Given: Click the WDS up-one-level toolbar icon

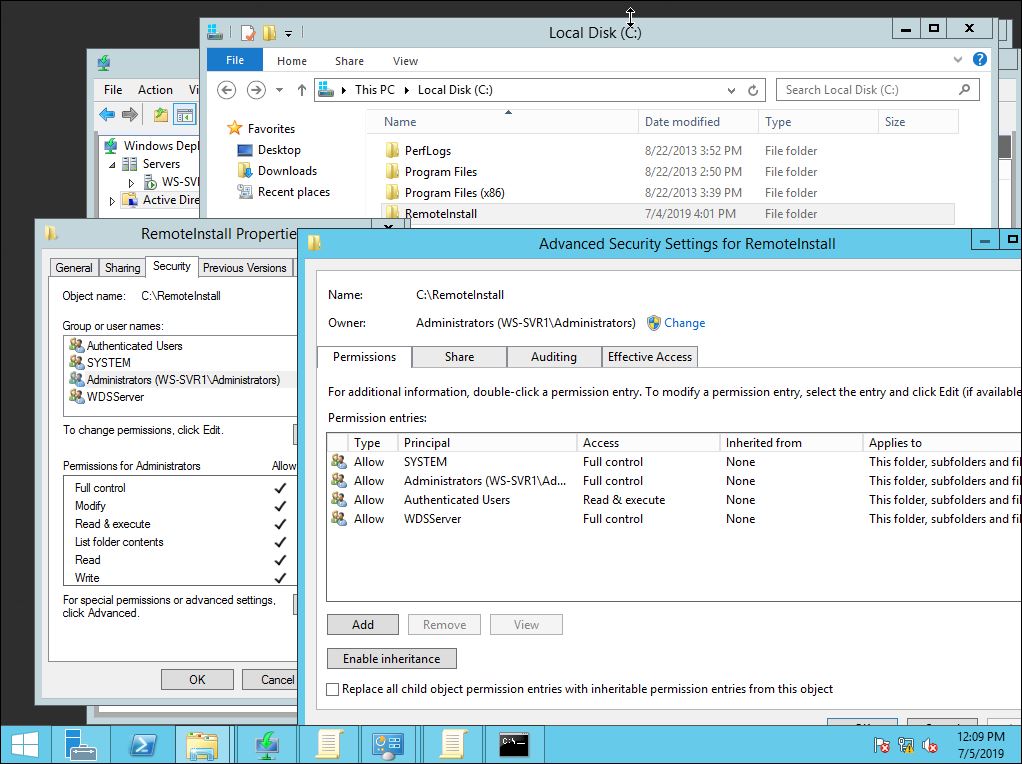Looking at the screenshot, I should pos(160,115).
